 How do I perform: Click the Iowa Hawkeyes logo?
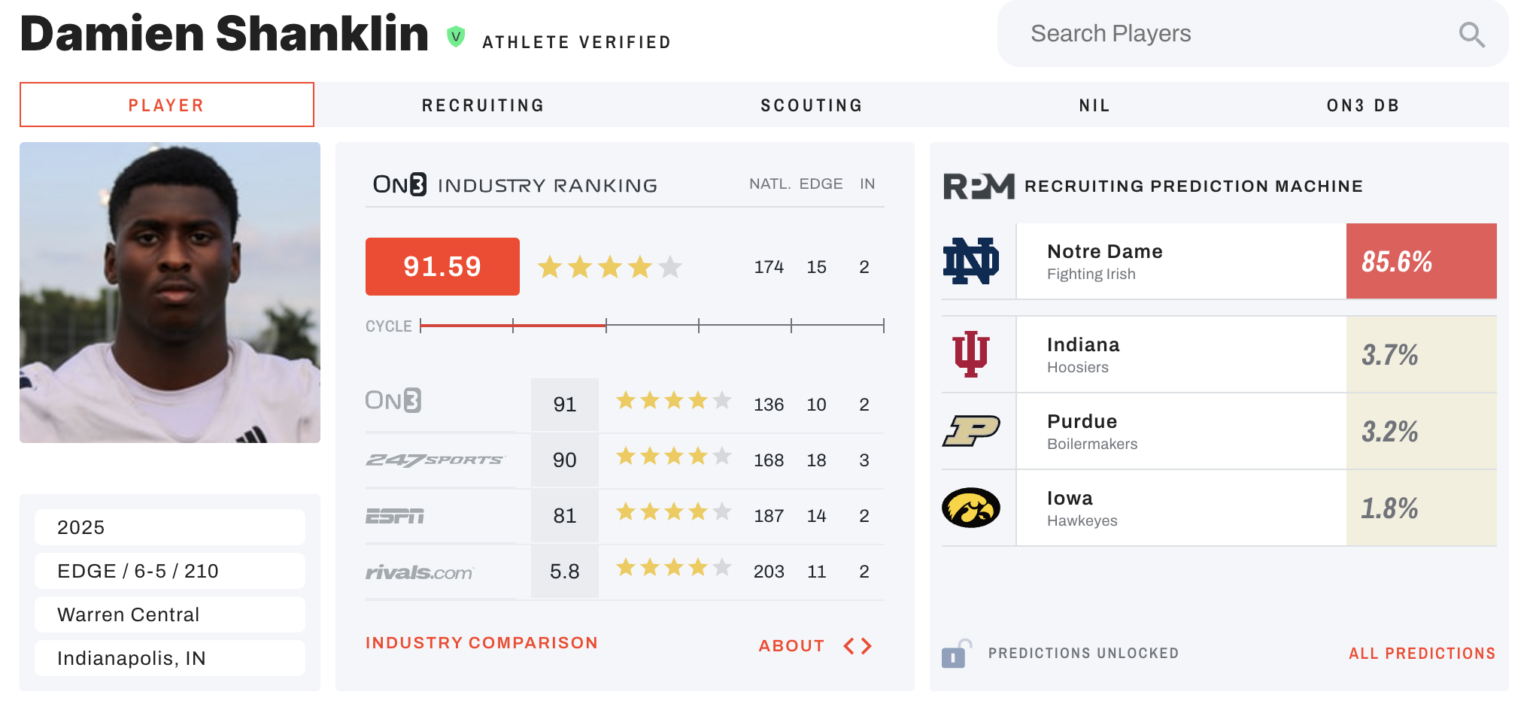click(971, 508)
